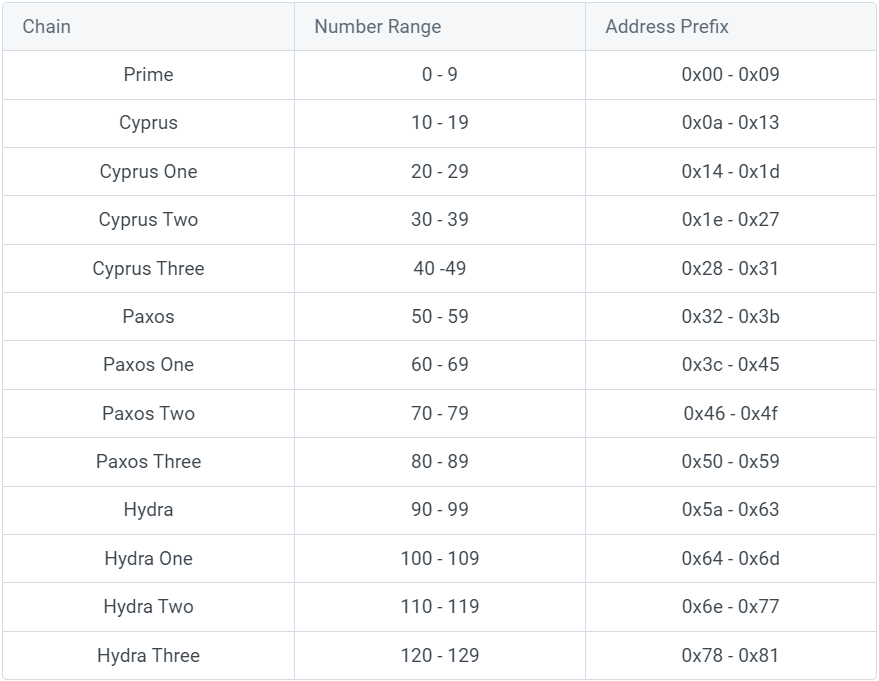Select the 0x3c - 0x45 prefix cell
The image size is (879, 681).
730,365
